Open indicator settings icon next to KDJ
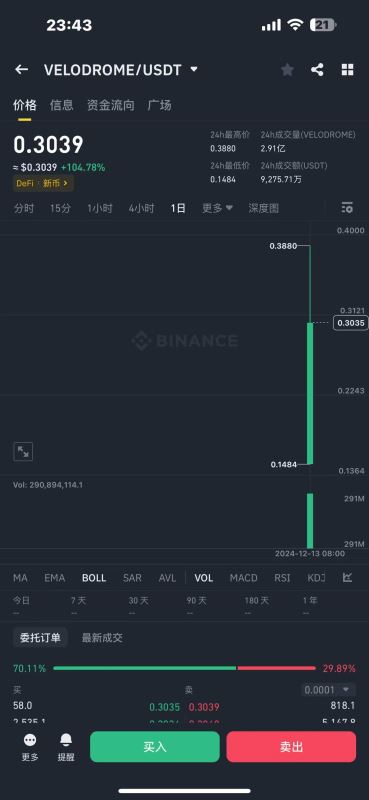 point(348,578)
